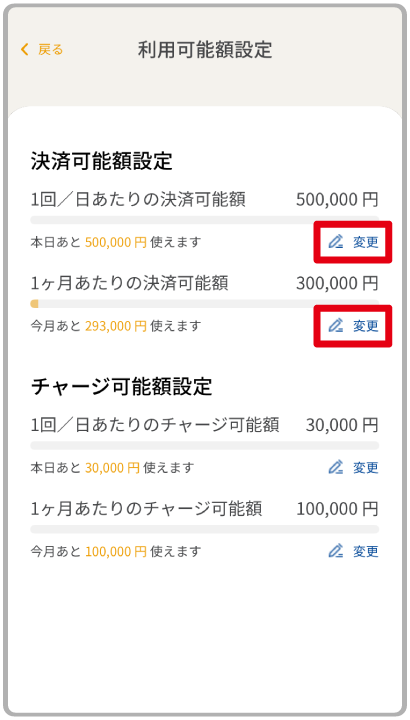410x720 pixels.
Task: Click the 決済可能額設定 section heading
Action: (x=102, y=161)
